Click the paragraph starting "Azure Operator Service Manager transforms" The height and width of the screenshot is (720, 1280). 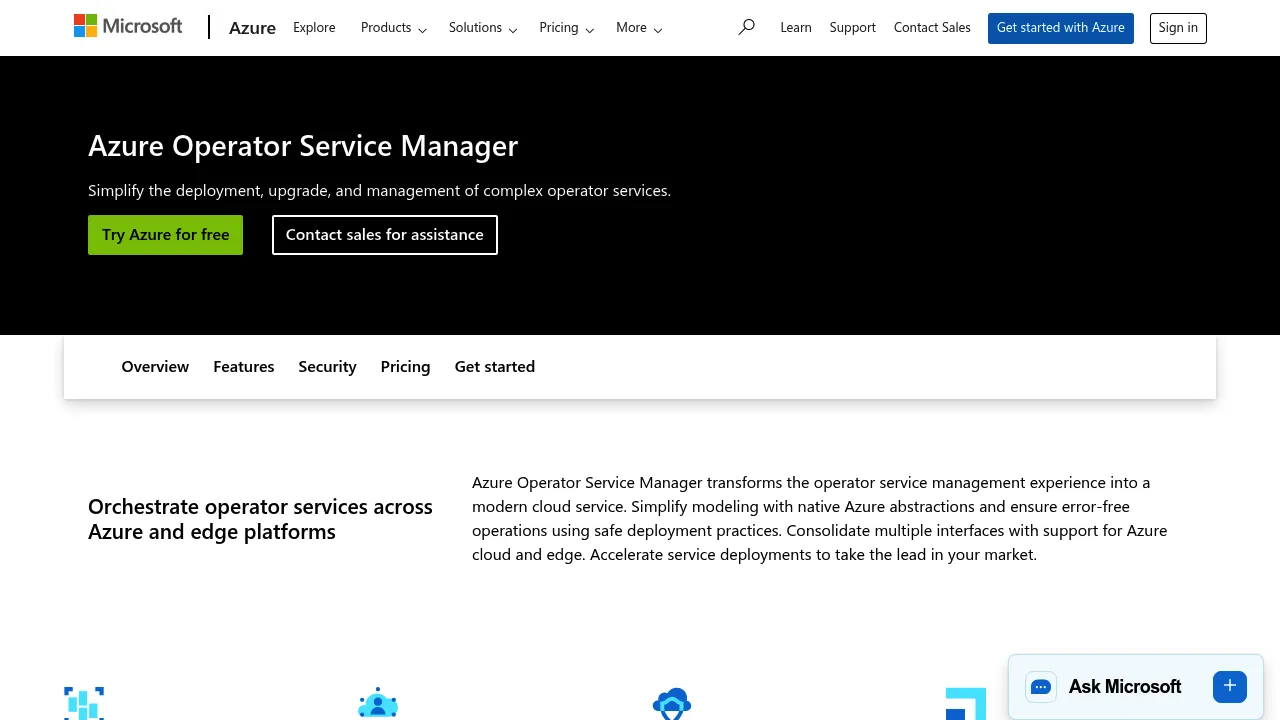(820, 519)
